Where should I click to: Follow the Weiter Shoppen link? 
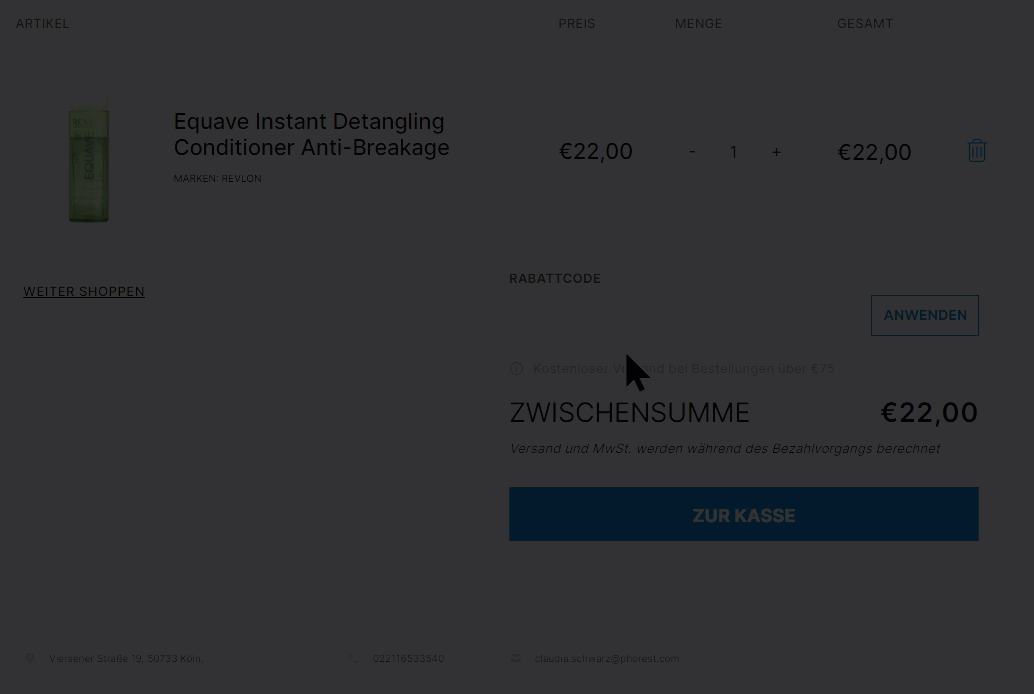point(84,292)
